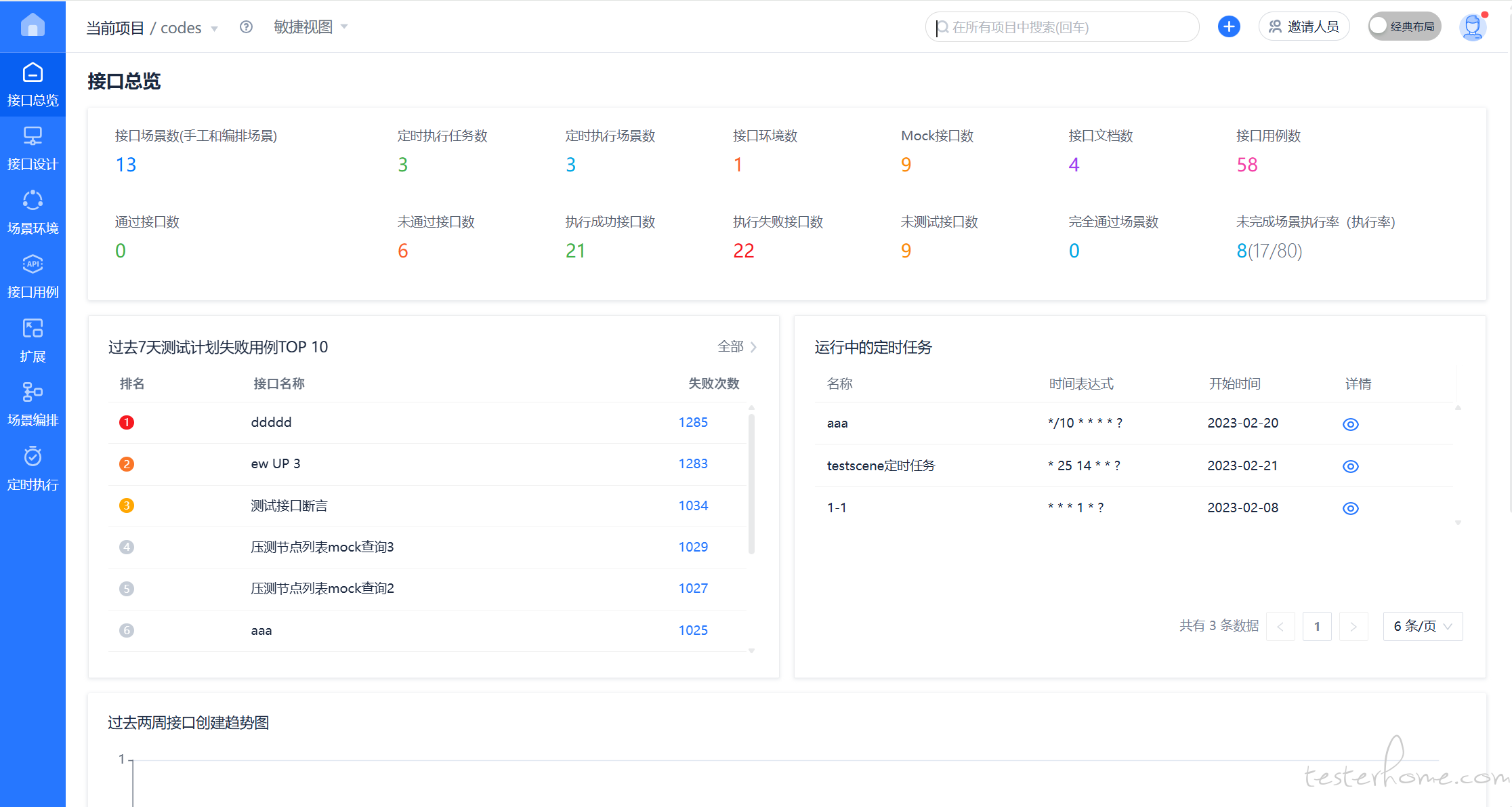The width and height of the screenshot is (1512, 807).
Task: Toggle the 经典布局 layout switch
Action: 1404,27
